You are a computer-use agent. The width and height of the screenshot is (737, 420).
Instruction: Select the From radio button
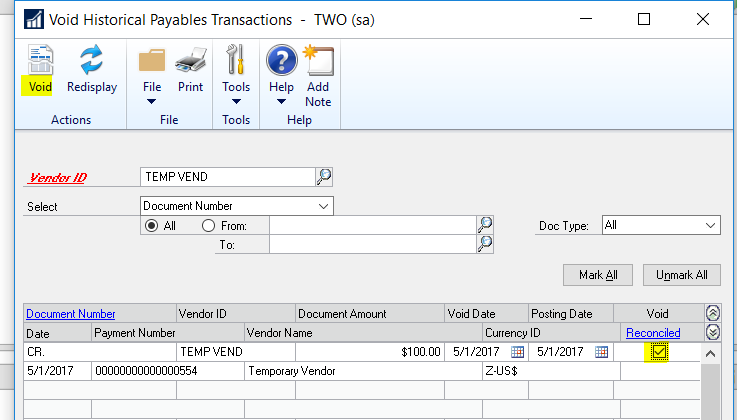click(x=209, y=226)
